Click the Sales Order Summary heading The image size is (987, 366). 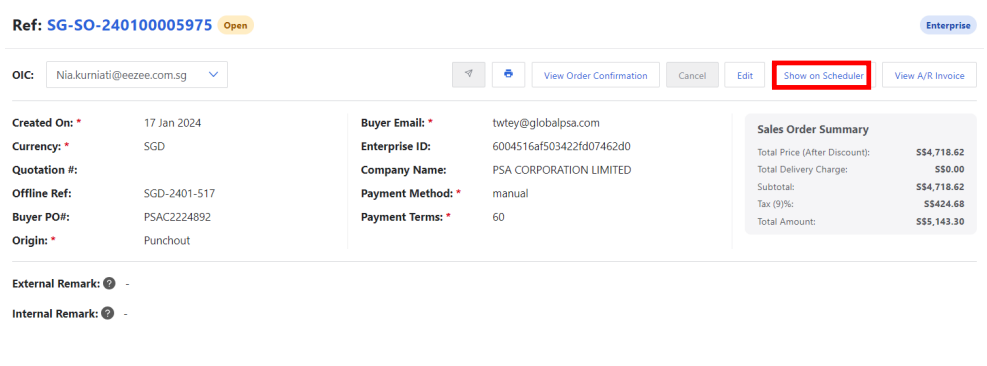pos(813,129)
